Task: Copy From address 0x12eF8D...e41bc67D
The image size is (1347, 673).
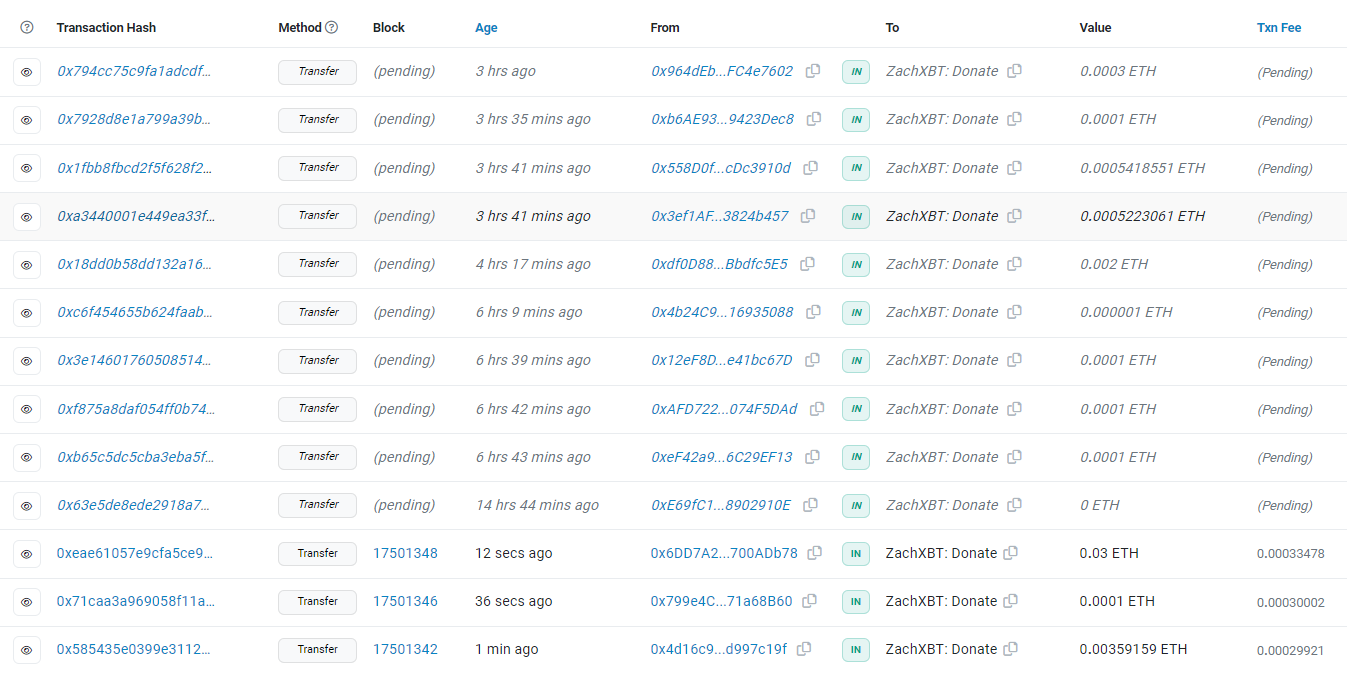Action: (812, 360)
